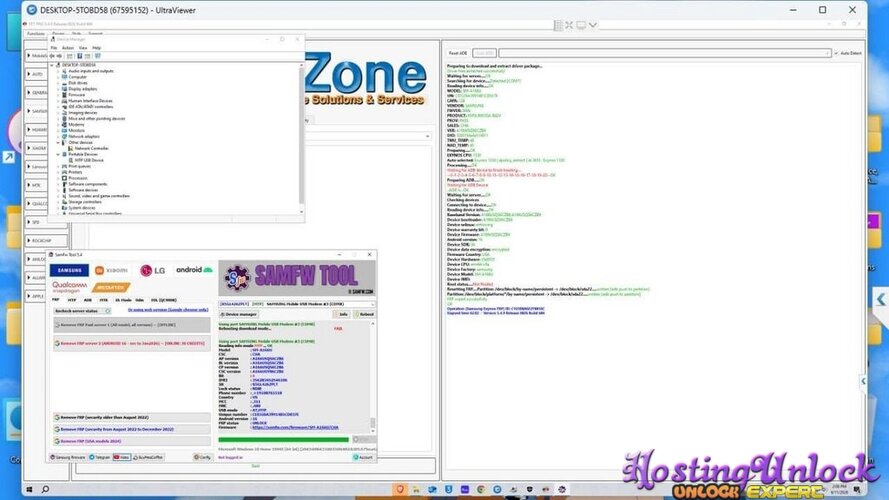The width and height of the screenshot is (889, 500).
Task: Expand the Modems node
Action: point(58,125)
